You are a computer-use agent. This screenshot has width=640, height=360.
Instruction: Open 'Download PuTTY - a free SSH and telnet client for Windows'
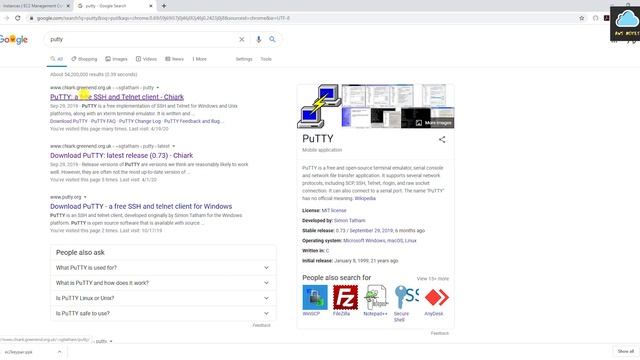click(x=141, y=207)
